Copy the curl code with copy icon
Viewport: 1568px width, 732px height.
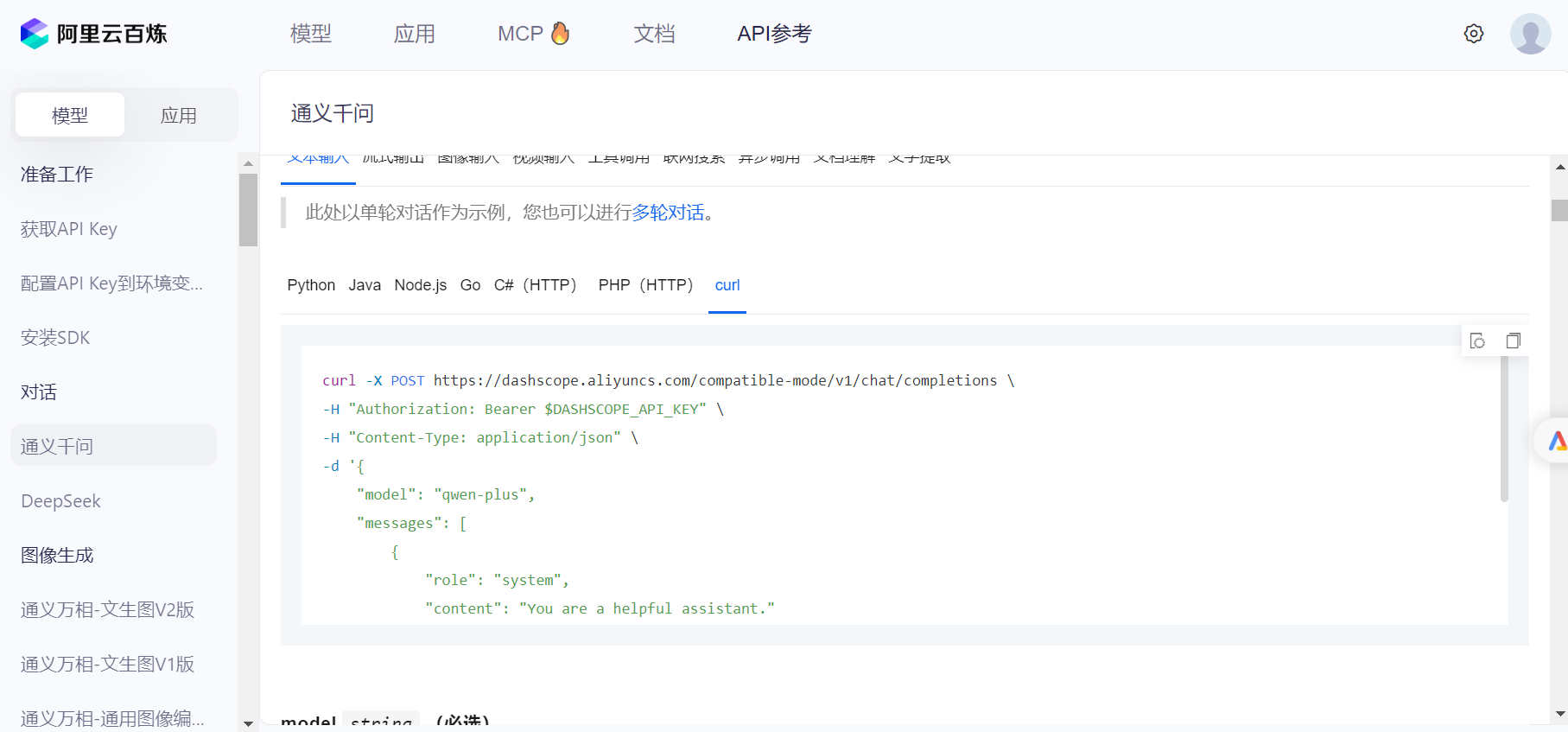point(1513,341)
